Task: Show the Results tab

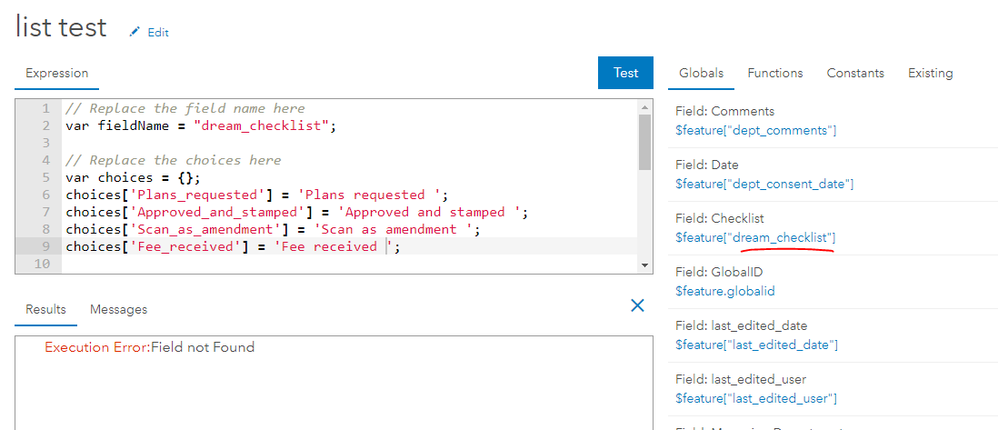Action: click(x=46, y=310)
